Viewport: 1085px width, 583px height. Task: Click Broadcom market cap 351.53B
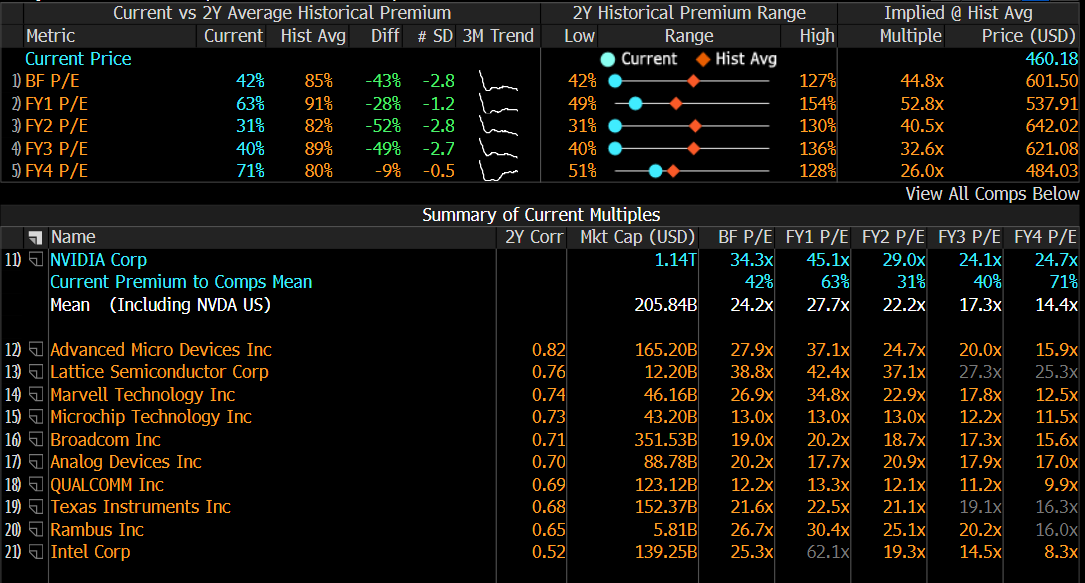666,440
